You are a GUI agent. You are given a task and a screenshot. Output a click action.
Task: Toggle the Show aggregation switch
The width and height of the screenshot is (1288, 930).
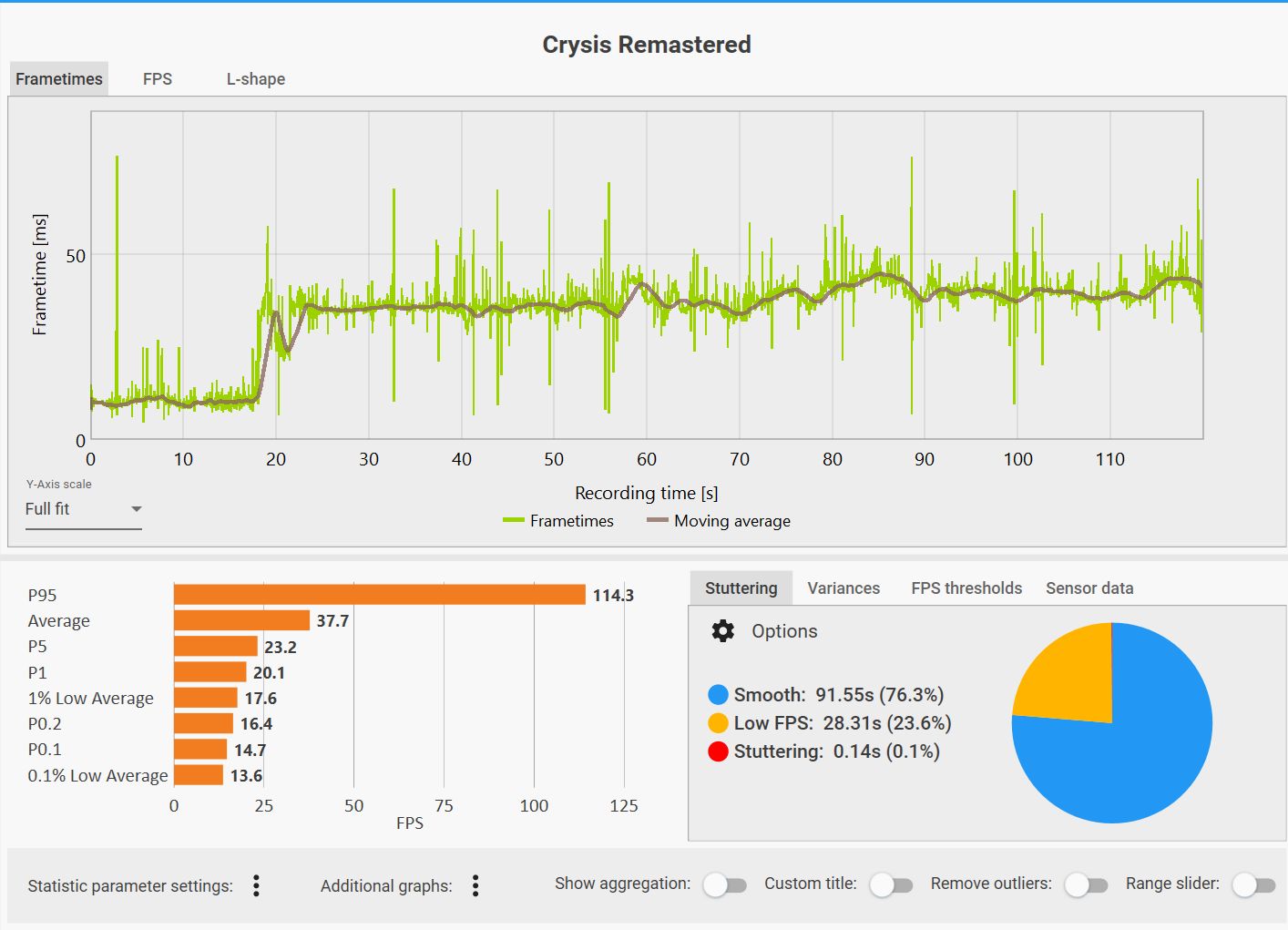[x=725, y=884]
